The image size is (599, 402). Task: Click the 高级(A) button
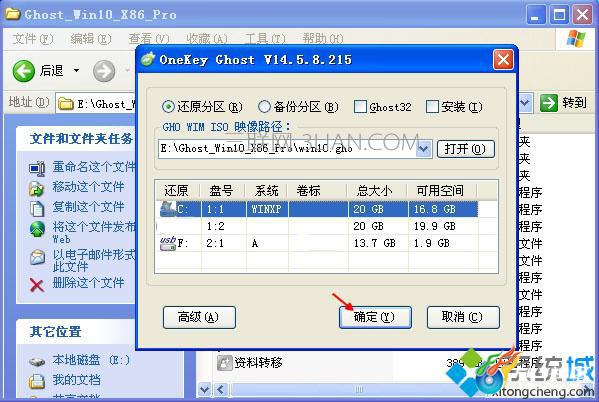[199, 317]
